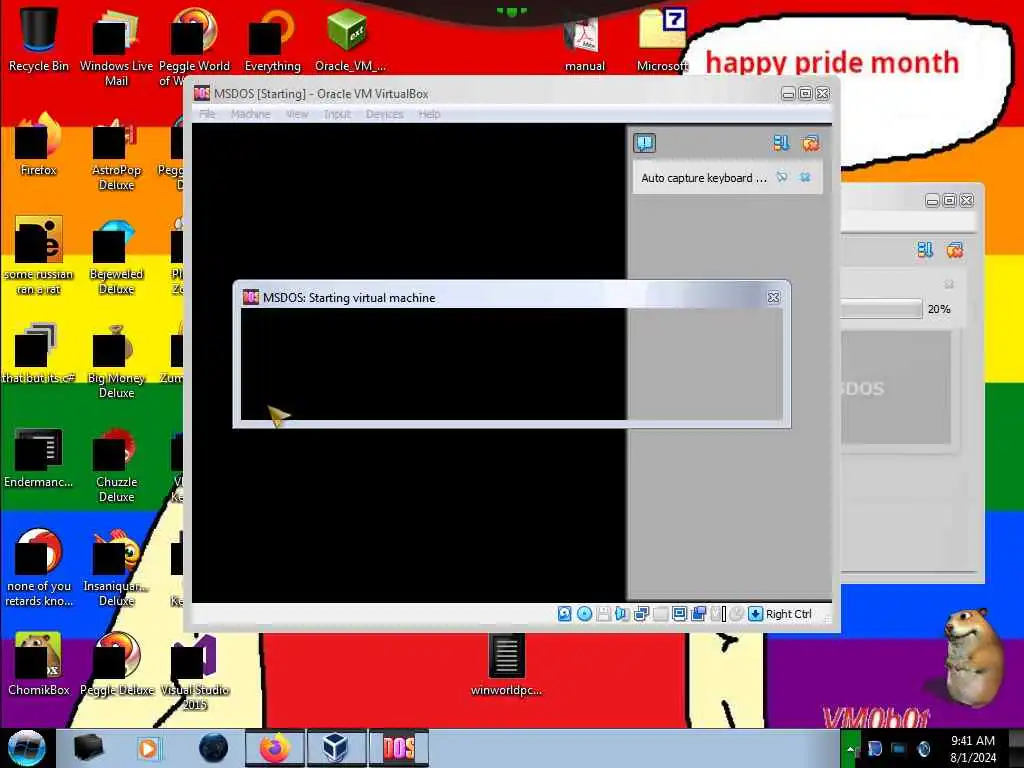Image resolution: width=1024 pixels, height=768 pixels.
Task: Click the greyed USB status icon
Action: pos(660,614)
